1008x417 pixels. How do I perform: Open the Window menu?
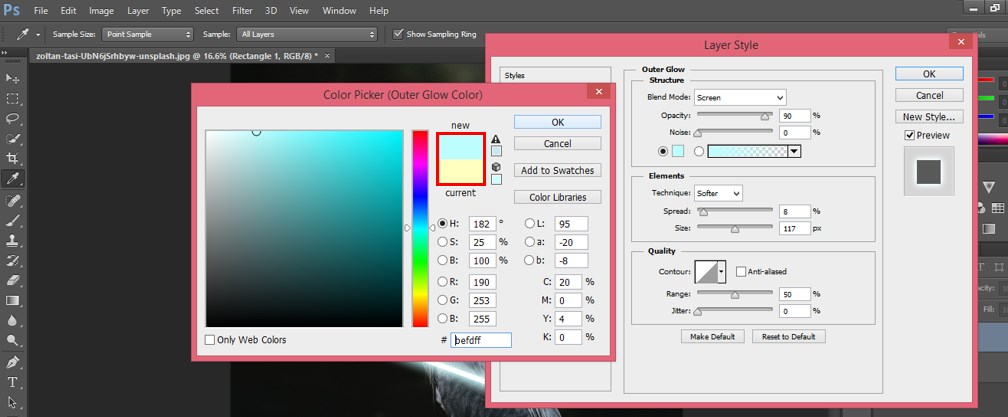click(339, 11)
